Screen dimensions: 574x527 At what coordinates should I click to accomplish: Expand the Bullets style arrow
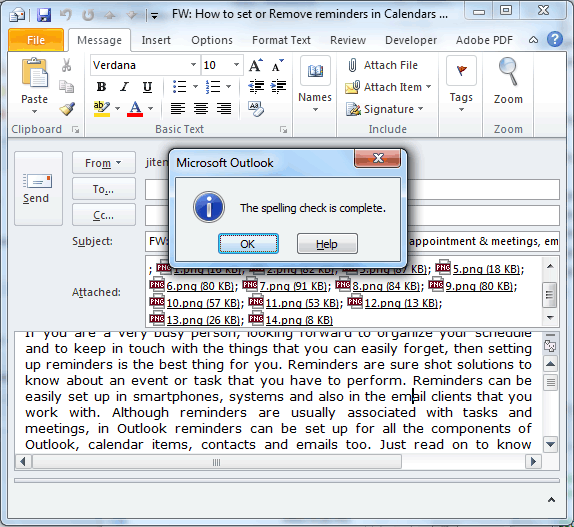pyautogui.click(x=195, y=87)
